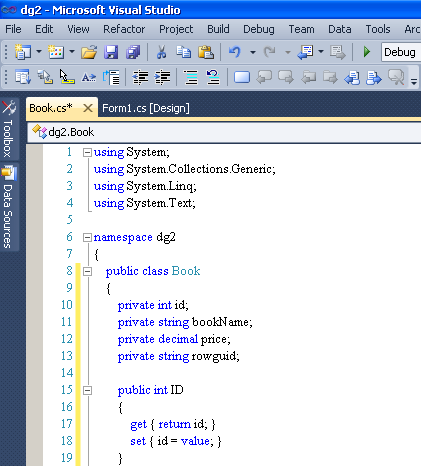The width and height of the screenshot is (426, 466).
Task: Close the Book.cs tab
Action: tap(88, 108)
